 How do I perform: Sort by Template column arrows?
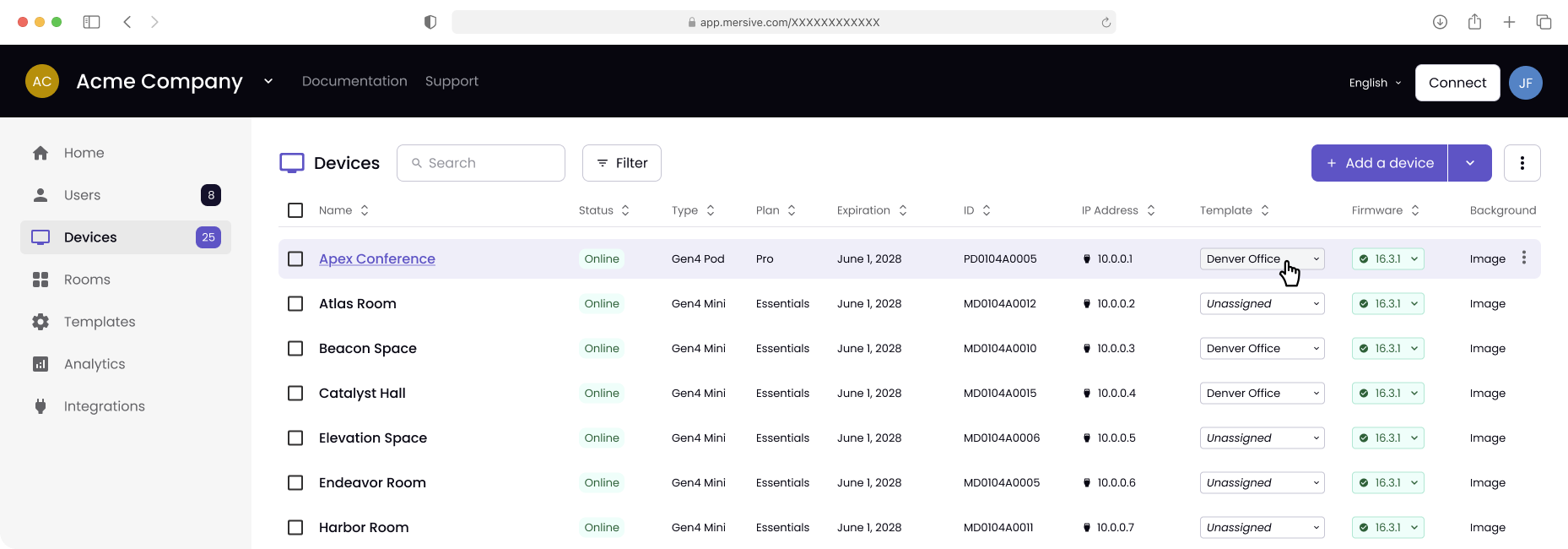1265,210
